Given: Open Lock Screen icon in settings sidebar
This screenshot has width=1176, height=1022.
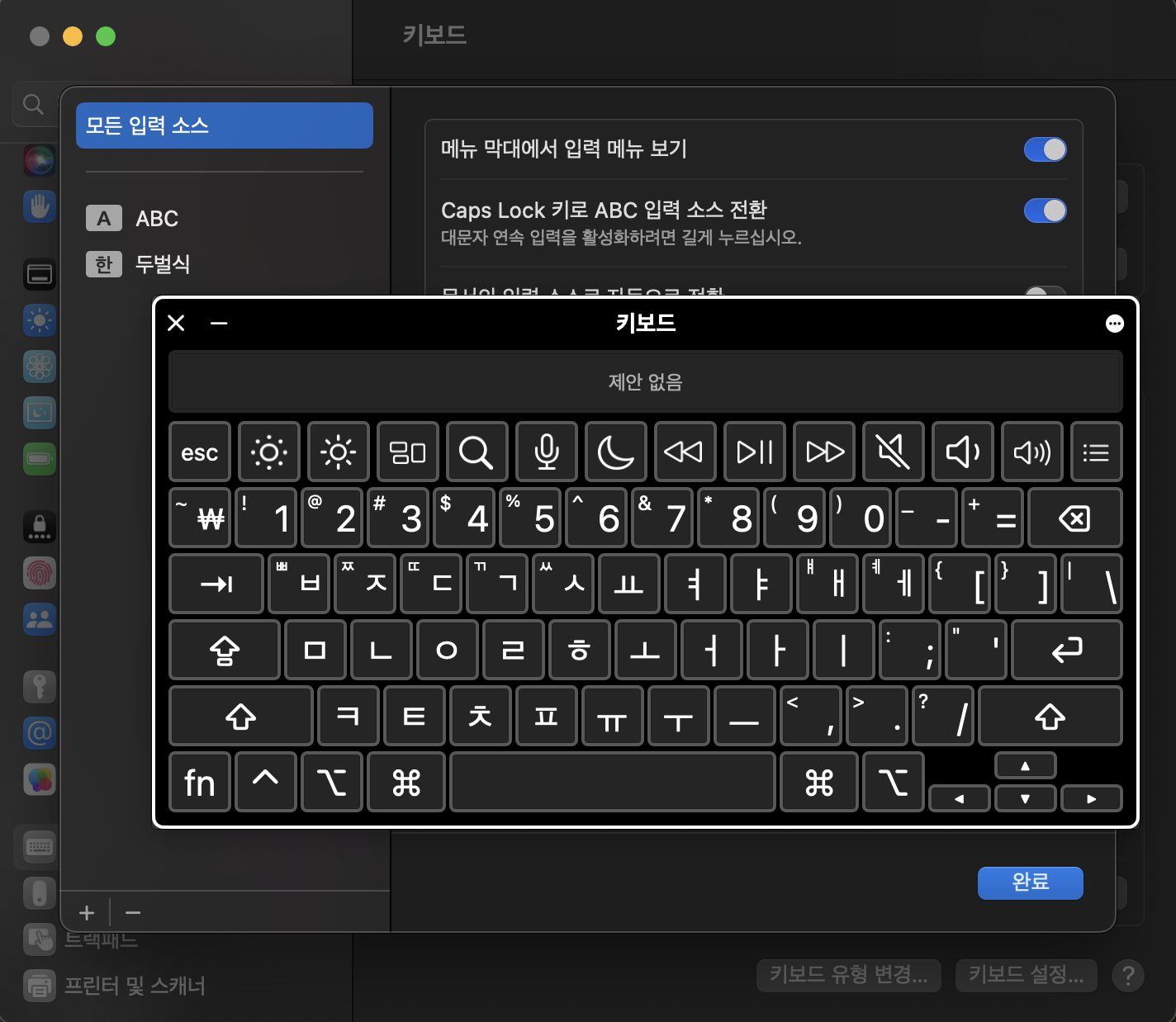Looking at the screenshot, I should coord(40,526).
